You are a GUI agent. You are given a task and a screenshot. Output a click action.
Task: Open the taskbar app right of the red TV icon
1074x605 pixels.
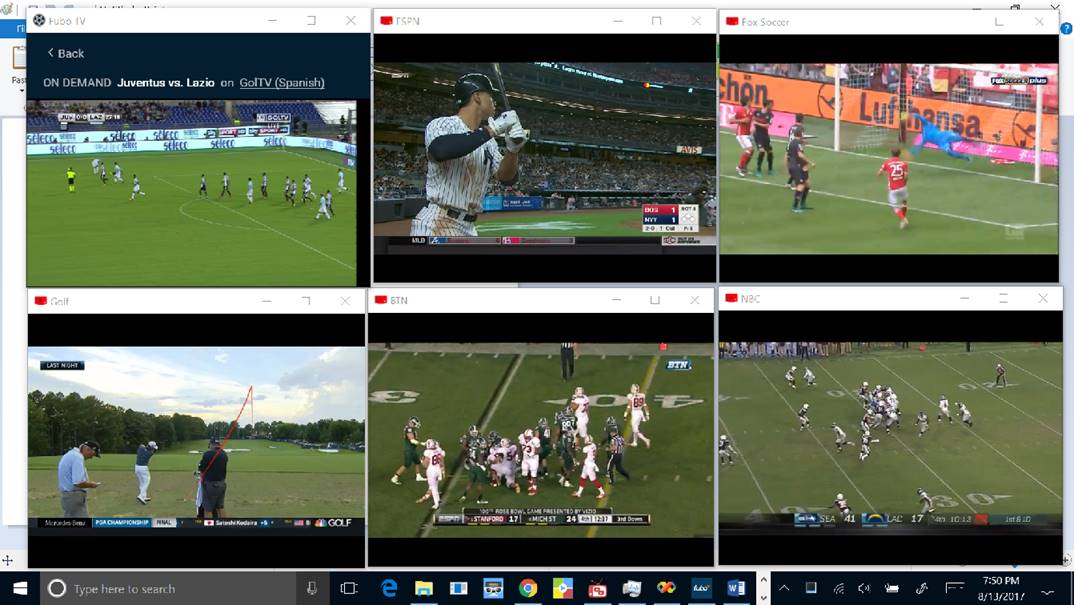click(632, 589)
